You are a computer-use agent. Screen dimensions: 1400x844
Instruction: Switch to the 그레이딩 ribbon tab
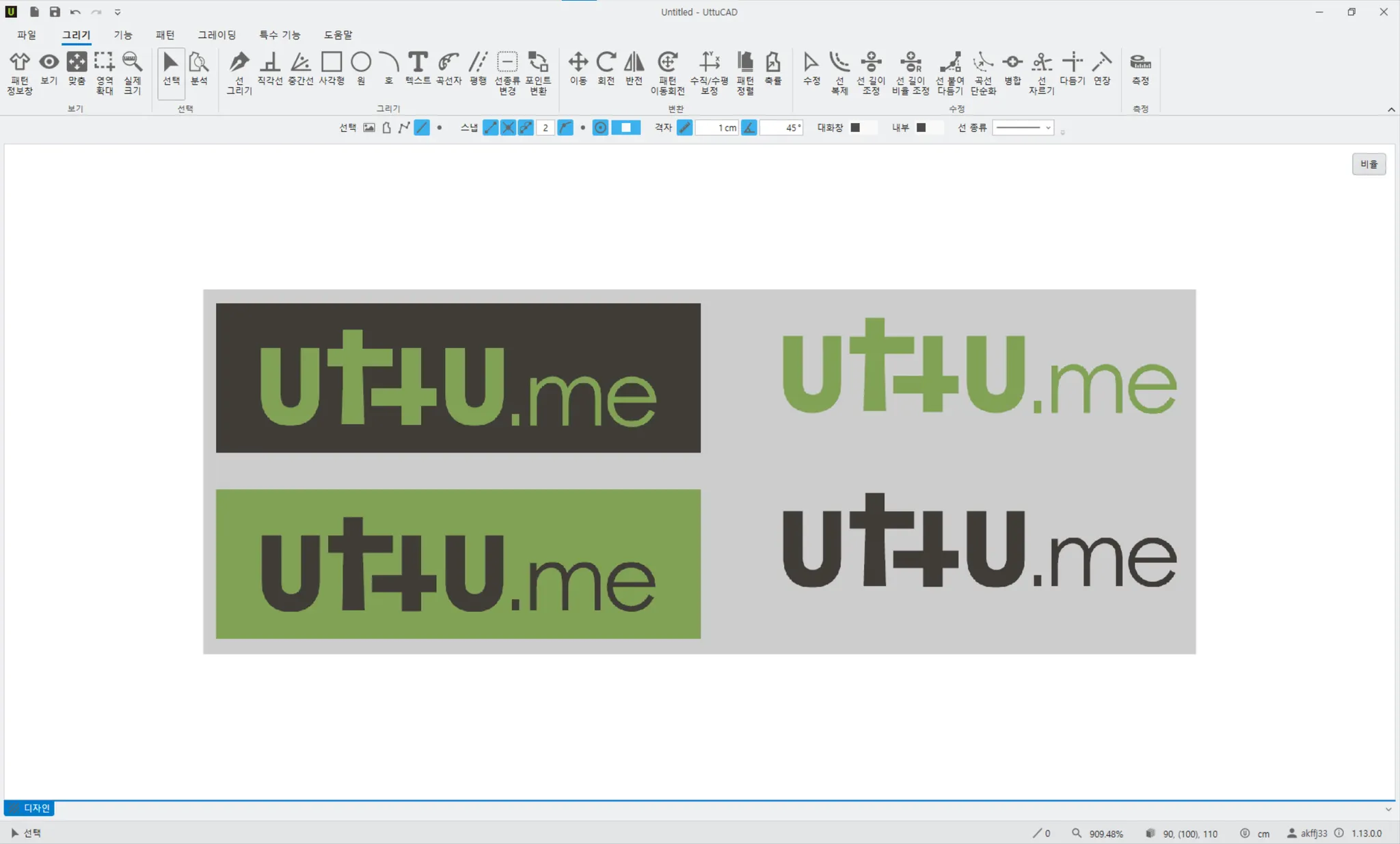[217, 35]
